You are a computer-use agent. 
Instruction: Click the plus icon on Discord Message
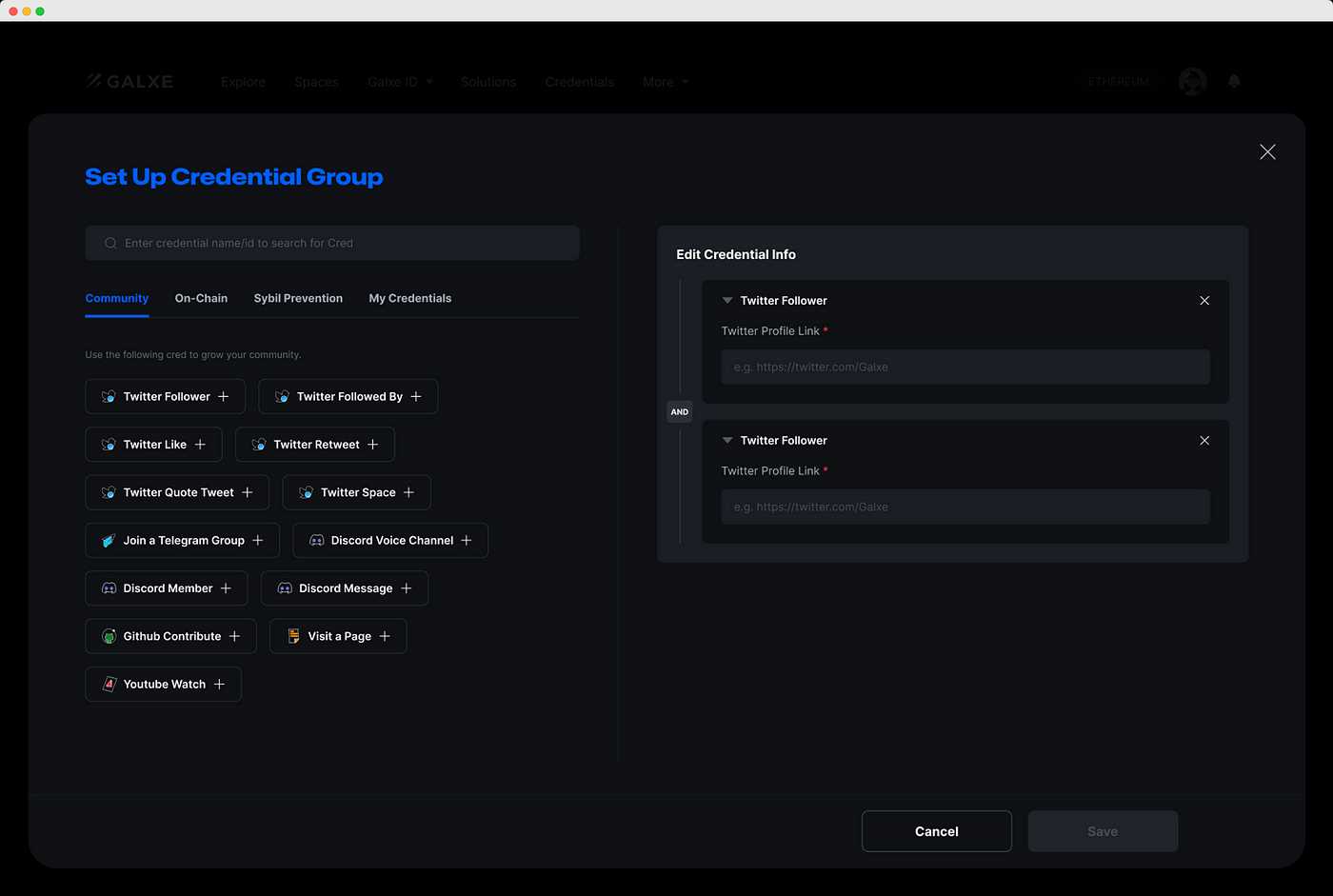tap(407, 588)
